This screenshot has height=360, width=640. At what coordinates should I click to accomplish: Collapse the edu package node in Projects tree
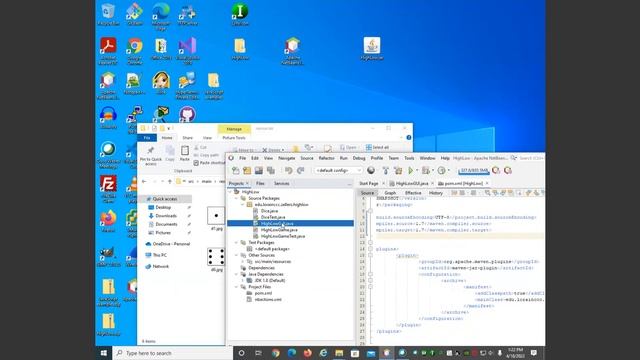[243, 204]
